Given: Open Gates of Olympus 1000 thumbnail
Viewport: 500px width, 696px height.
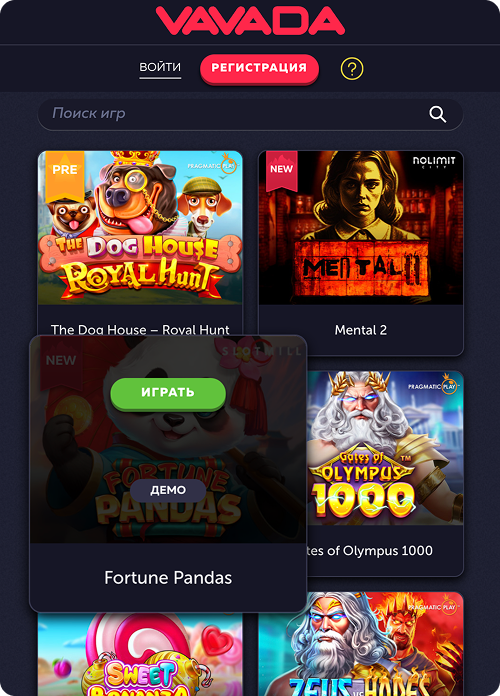Looking at the screenshot, I should coord(385,448).
